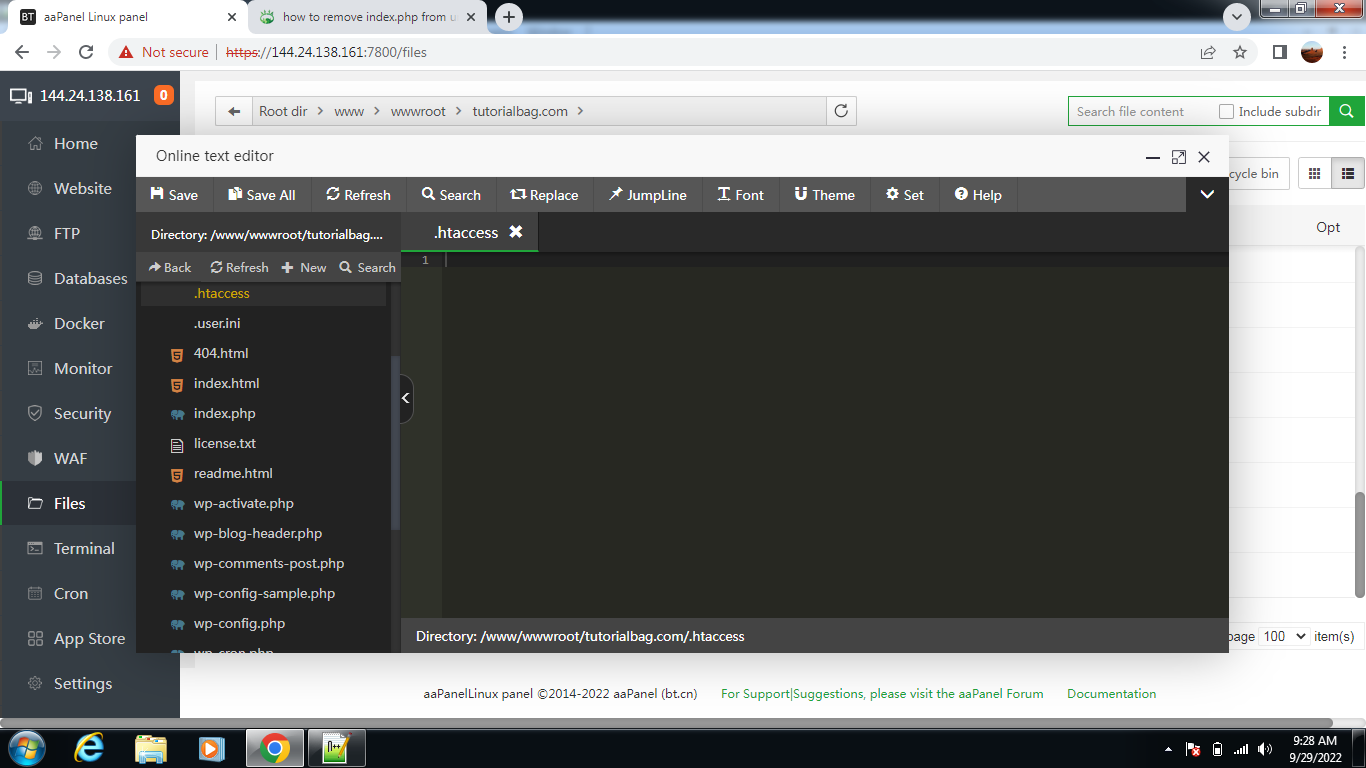Open Files section in sidebar

click(x=68, y=503)
